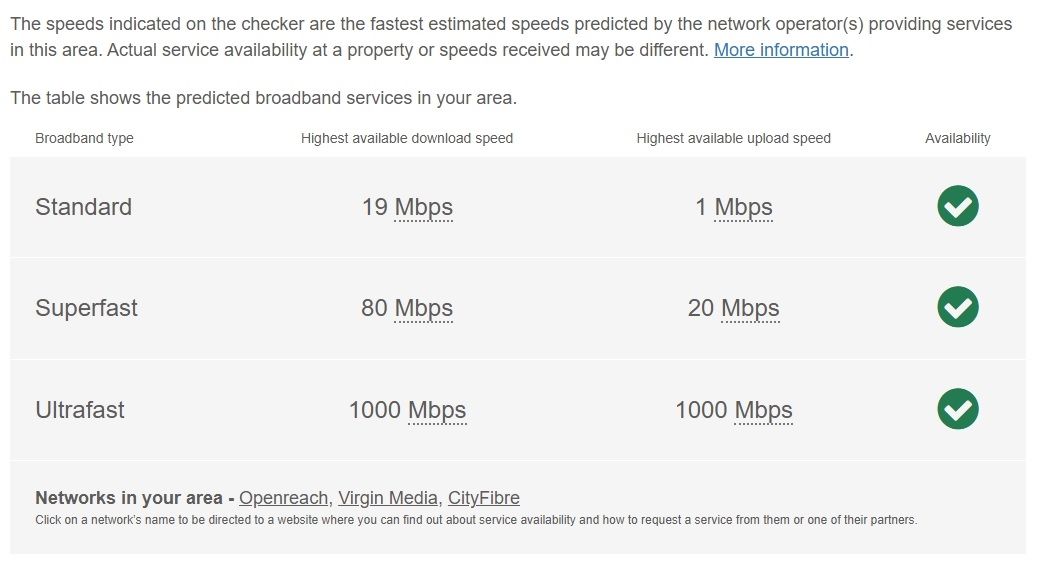
Task: Open the CityFibre network link
Action: coord(484,498)
